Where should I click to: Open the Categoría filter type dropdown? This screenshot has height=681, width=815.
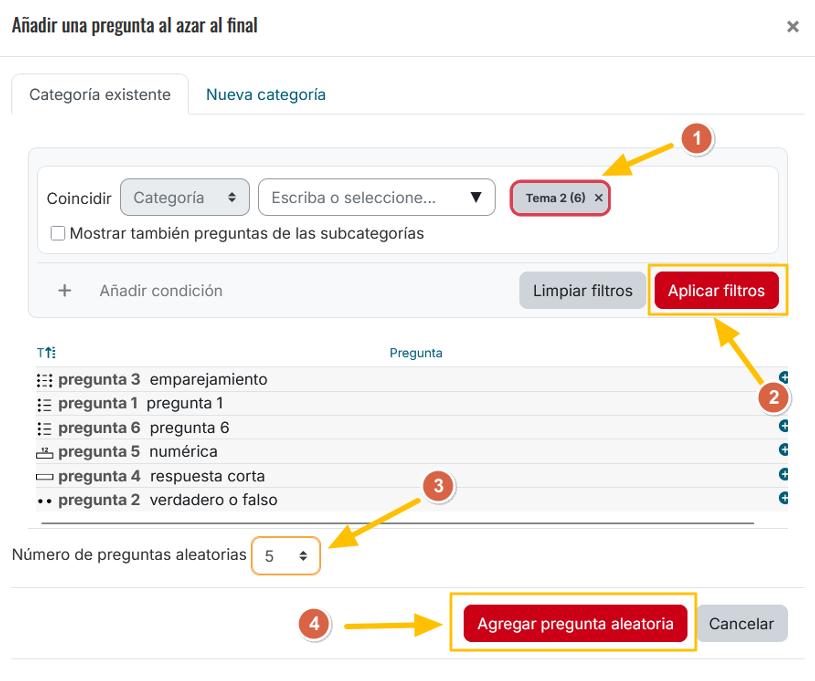(185, 198)
